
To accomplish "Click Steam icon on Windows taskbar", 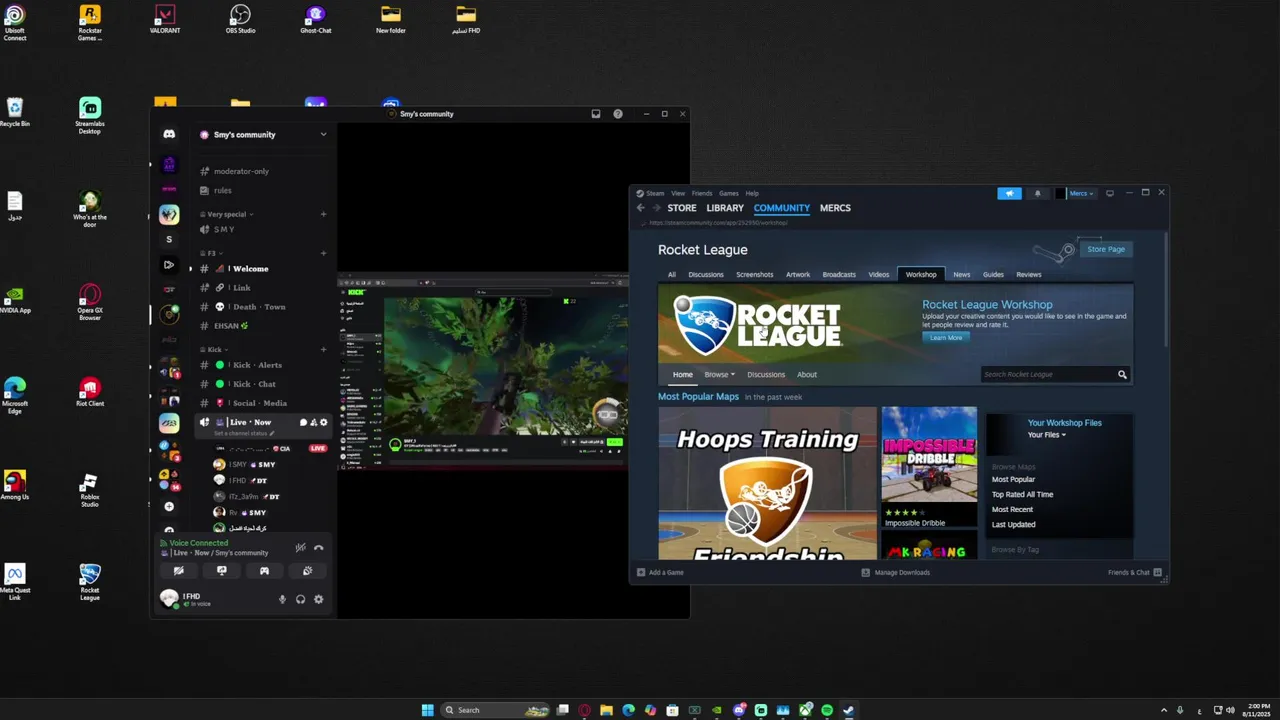I will (x=849, y=710).
